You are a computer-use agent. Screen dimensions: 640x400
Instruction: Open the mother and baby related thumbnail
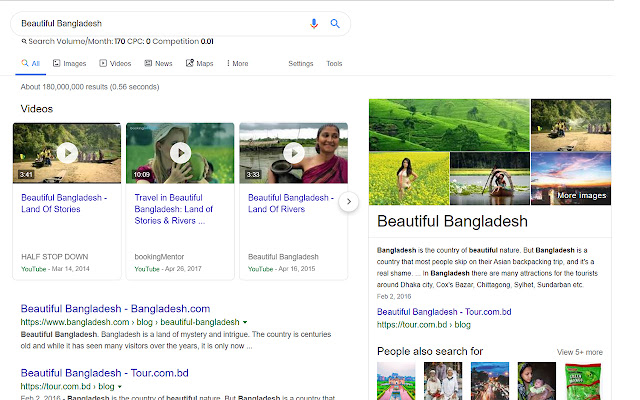pyautogui.click(x=537, y=381)
